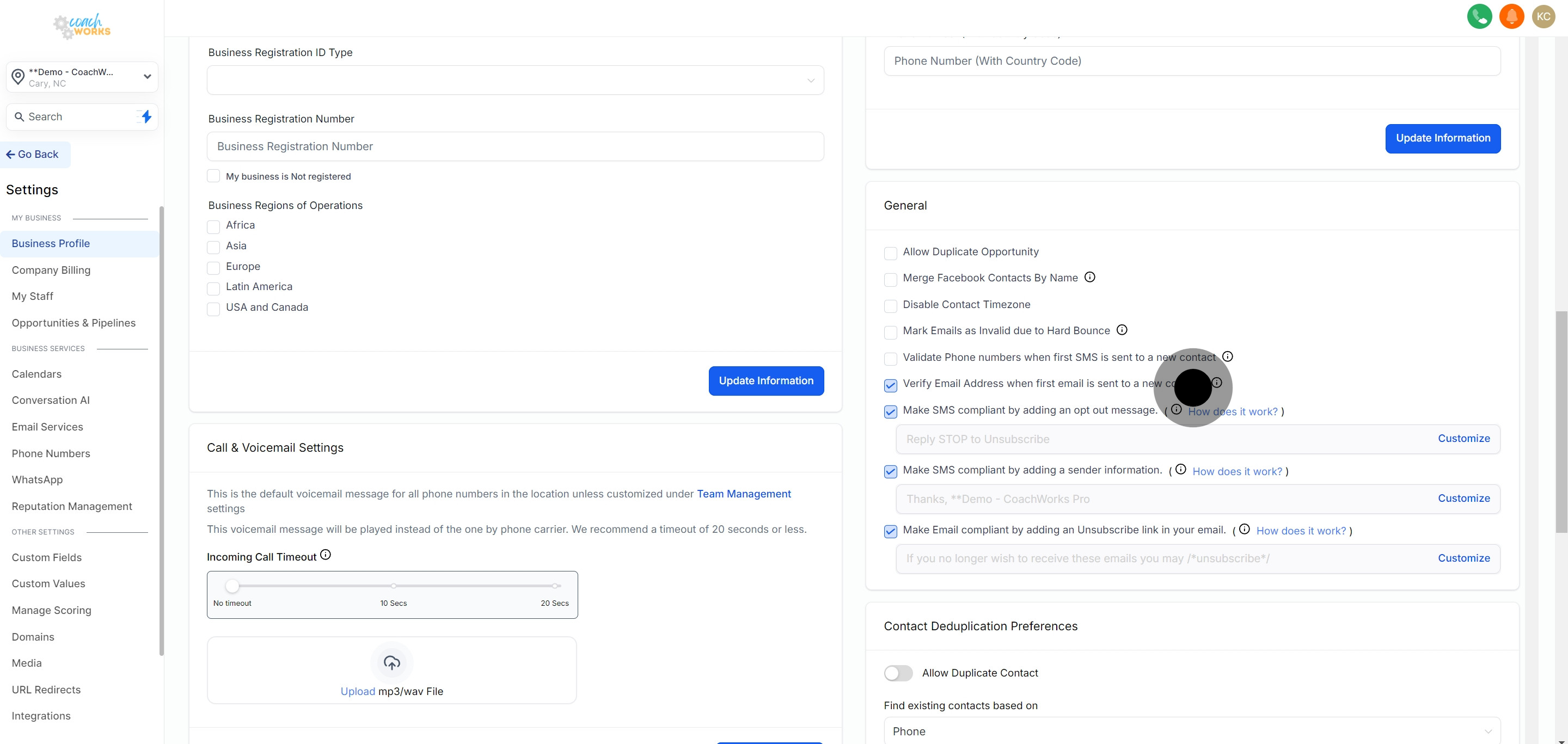Open the Find existing contacts Phone dropdown
The height and width of the screenshot is (744, 1568).
click(1191, 730)
